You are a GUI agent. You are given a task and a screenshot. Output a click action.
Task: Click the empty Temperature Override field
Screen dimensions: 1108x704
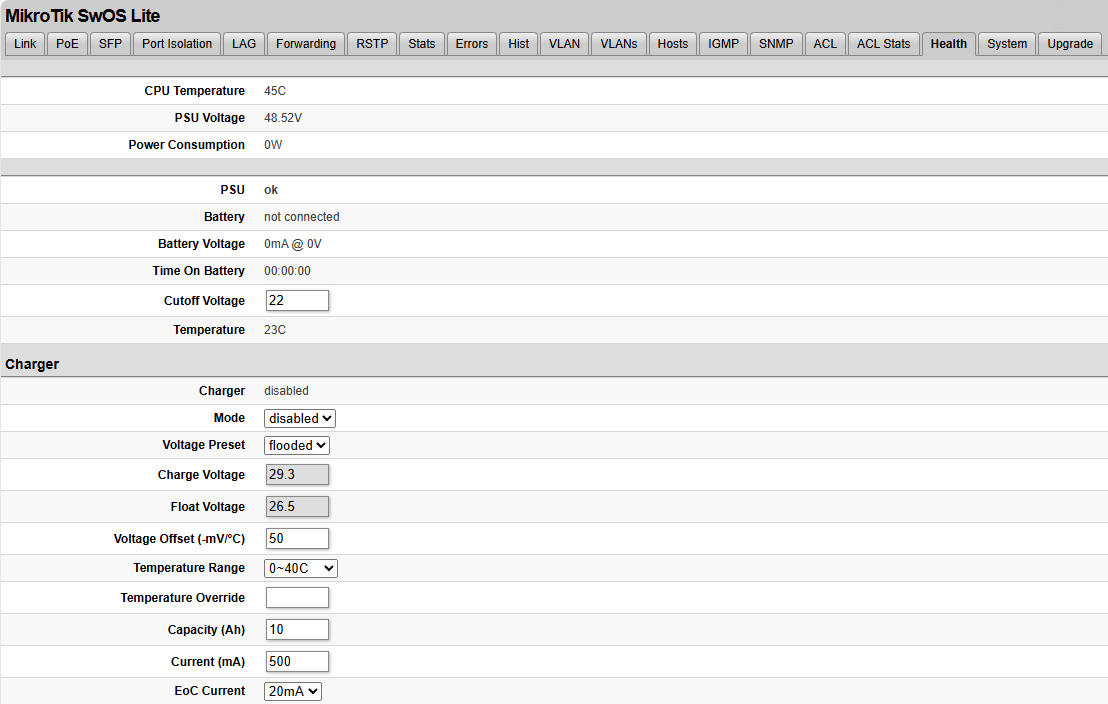pos(297,598)
